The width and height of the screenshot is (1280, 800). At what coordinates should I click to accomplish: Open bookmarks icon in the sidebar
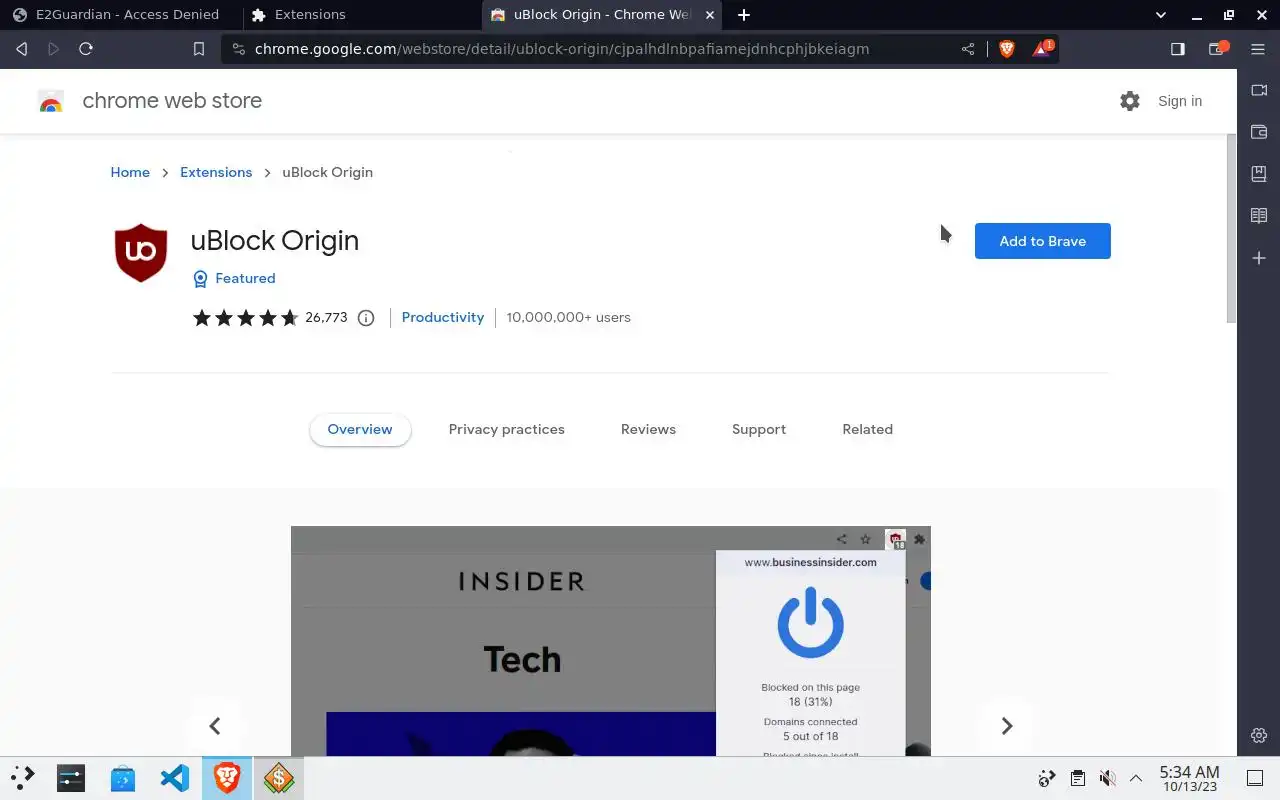pyautogui.click(x=1259, y=174)
